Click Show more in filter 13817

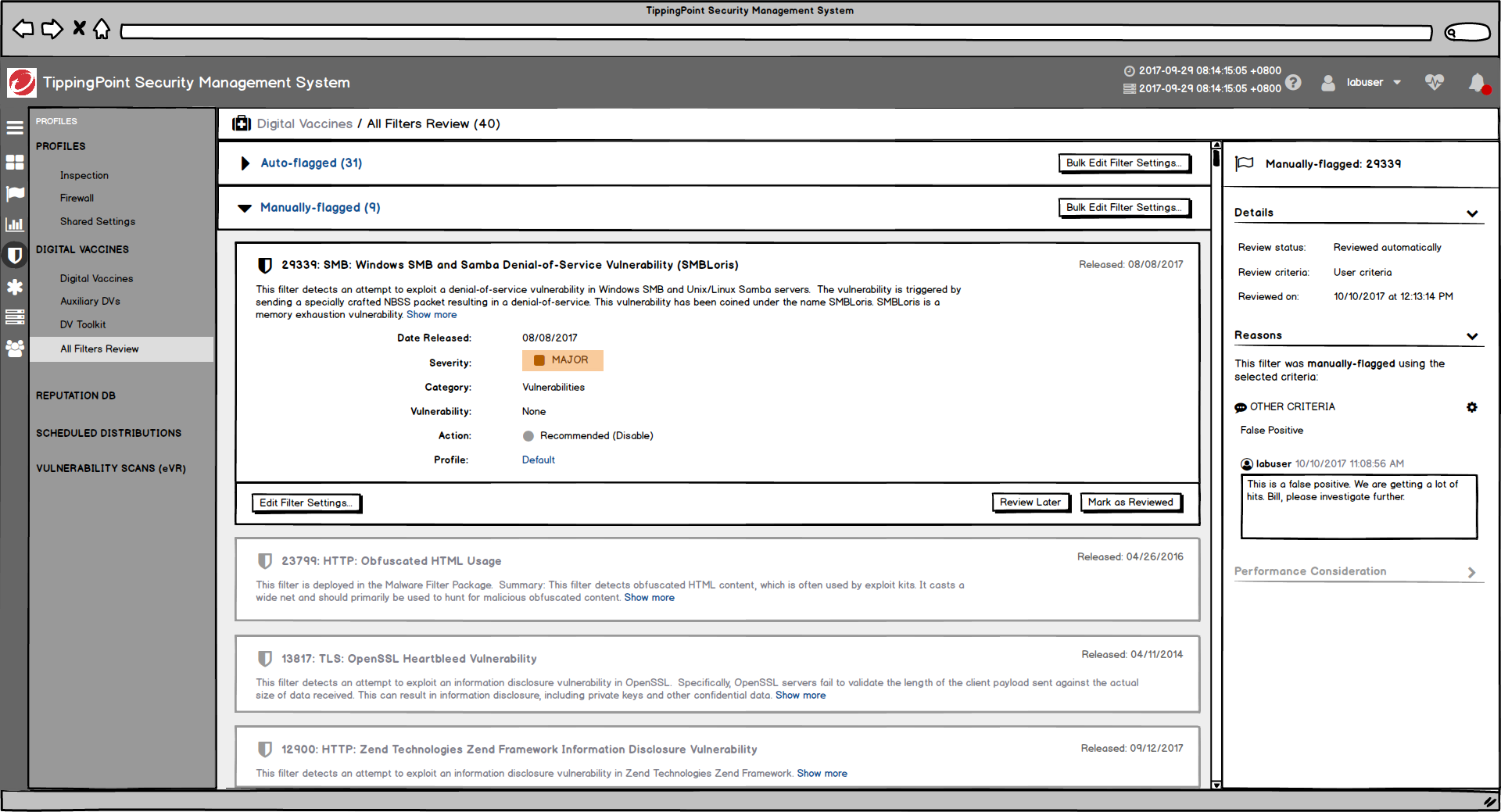[801, 695]
